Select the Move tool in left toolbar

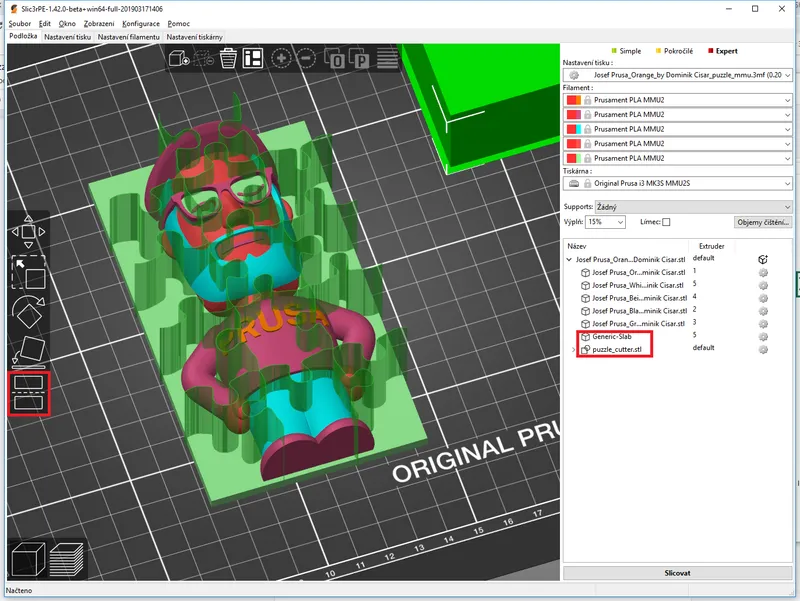tap(28, 232)
